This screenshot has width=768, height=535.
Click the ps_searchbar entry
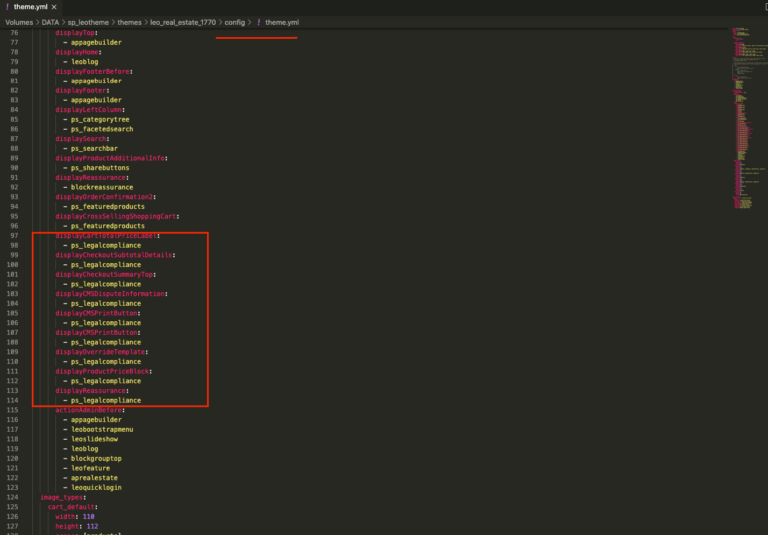(x=94, y=148)
